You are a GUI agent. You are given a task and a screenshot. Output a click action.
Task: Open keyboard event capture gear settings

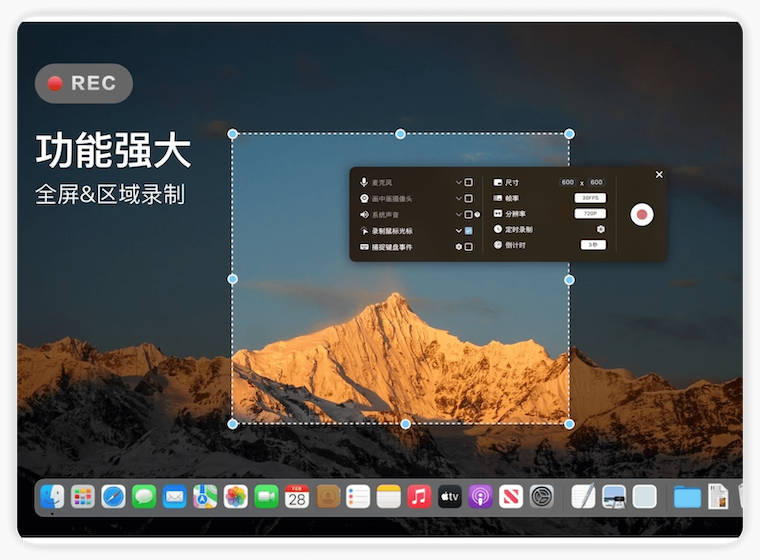pyautogui.click(x=458, y=246)
